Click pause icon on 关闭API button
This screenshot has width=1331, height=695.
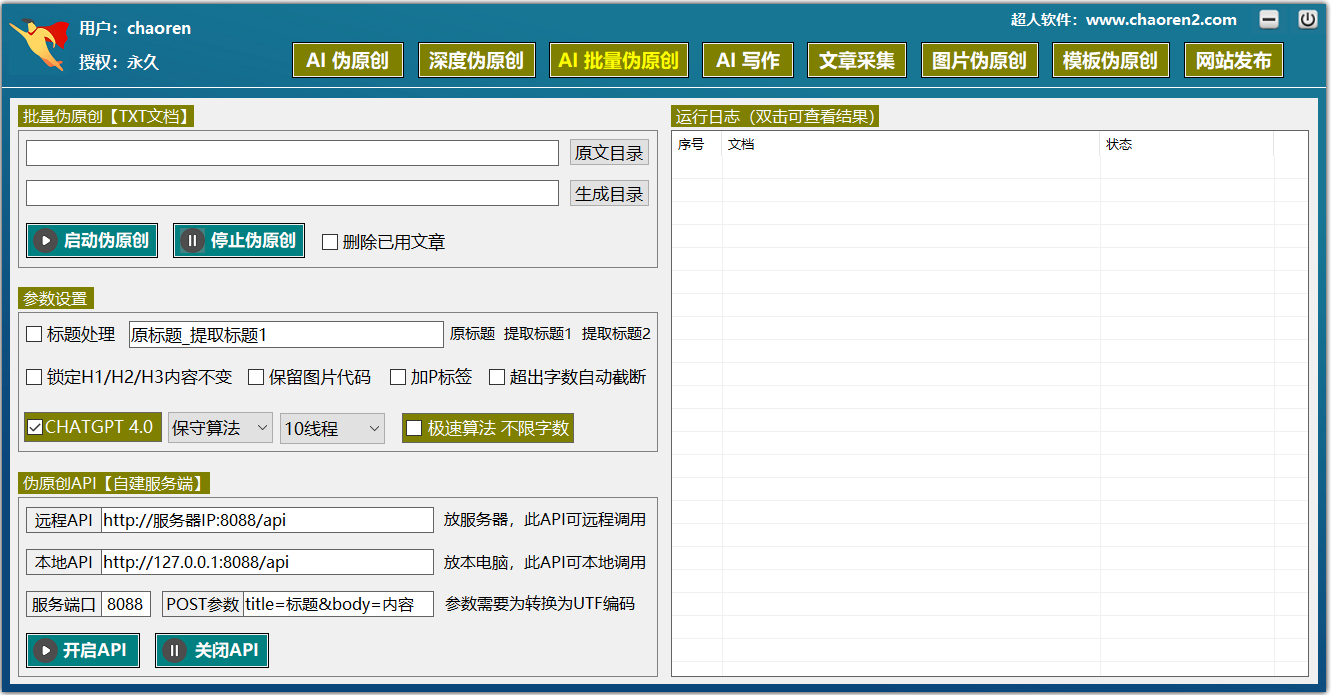click(x=175, y=651)
